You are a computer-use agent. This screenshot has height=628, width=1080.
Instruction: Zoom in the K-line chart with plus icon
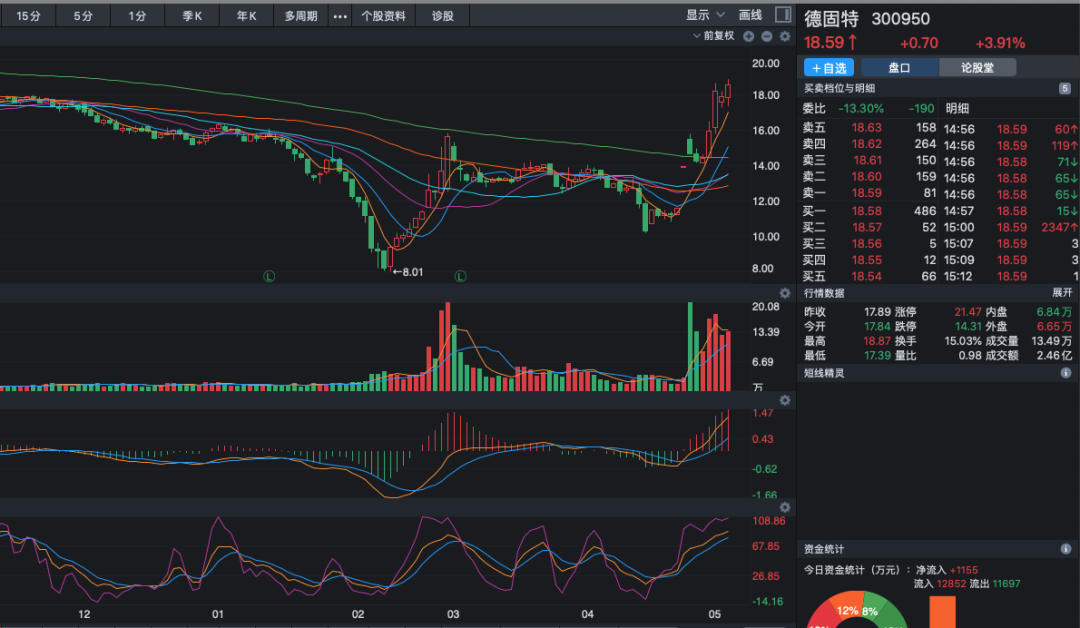tap(749, 36)
